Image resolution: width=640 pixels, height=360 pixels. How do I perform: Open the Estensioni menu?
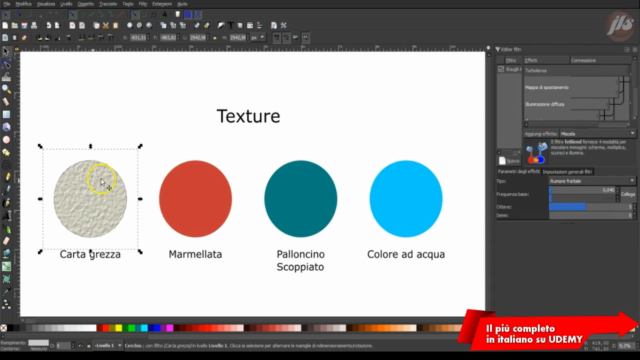click(x=162, y=4)
